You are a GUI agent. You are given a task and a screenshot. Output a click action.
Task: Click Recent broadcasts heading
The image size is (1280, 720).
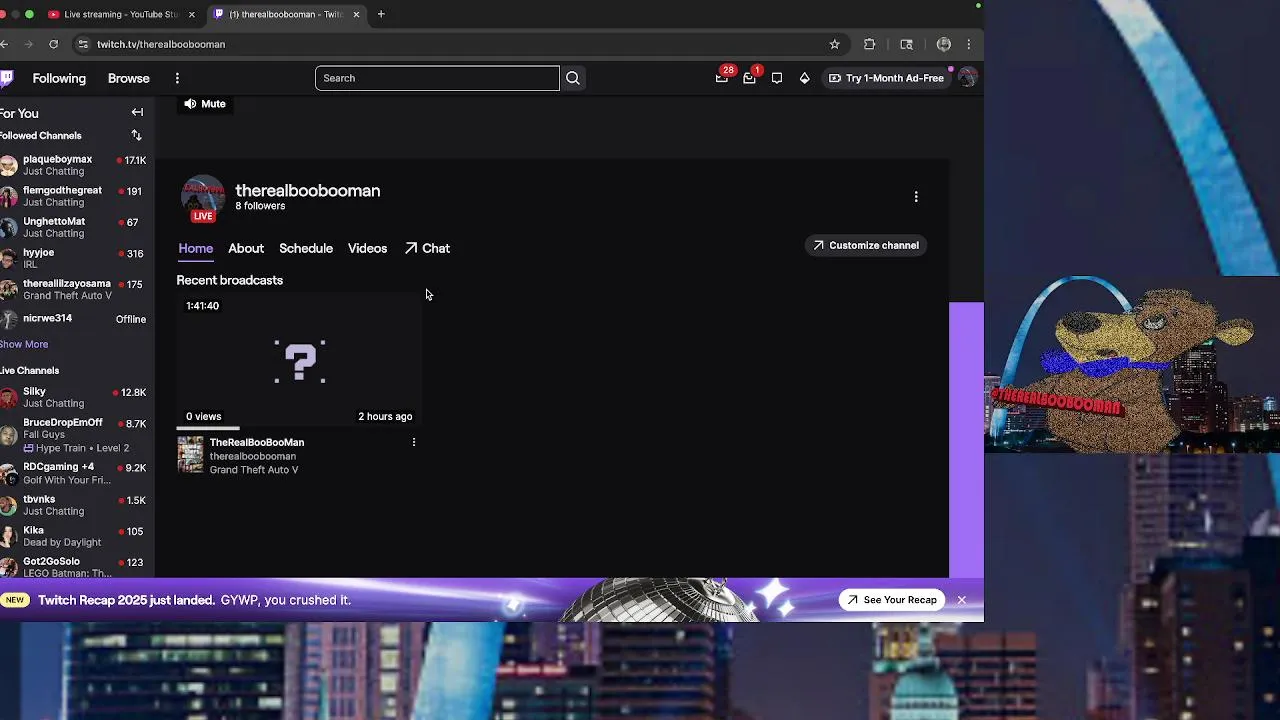click(x=230, y=280)
